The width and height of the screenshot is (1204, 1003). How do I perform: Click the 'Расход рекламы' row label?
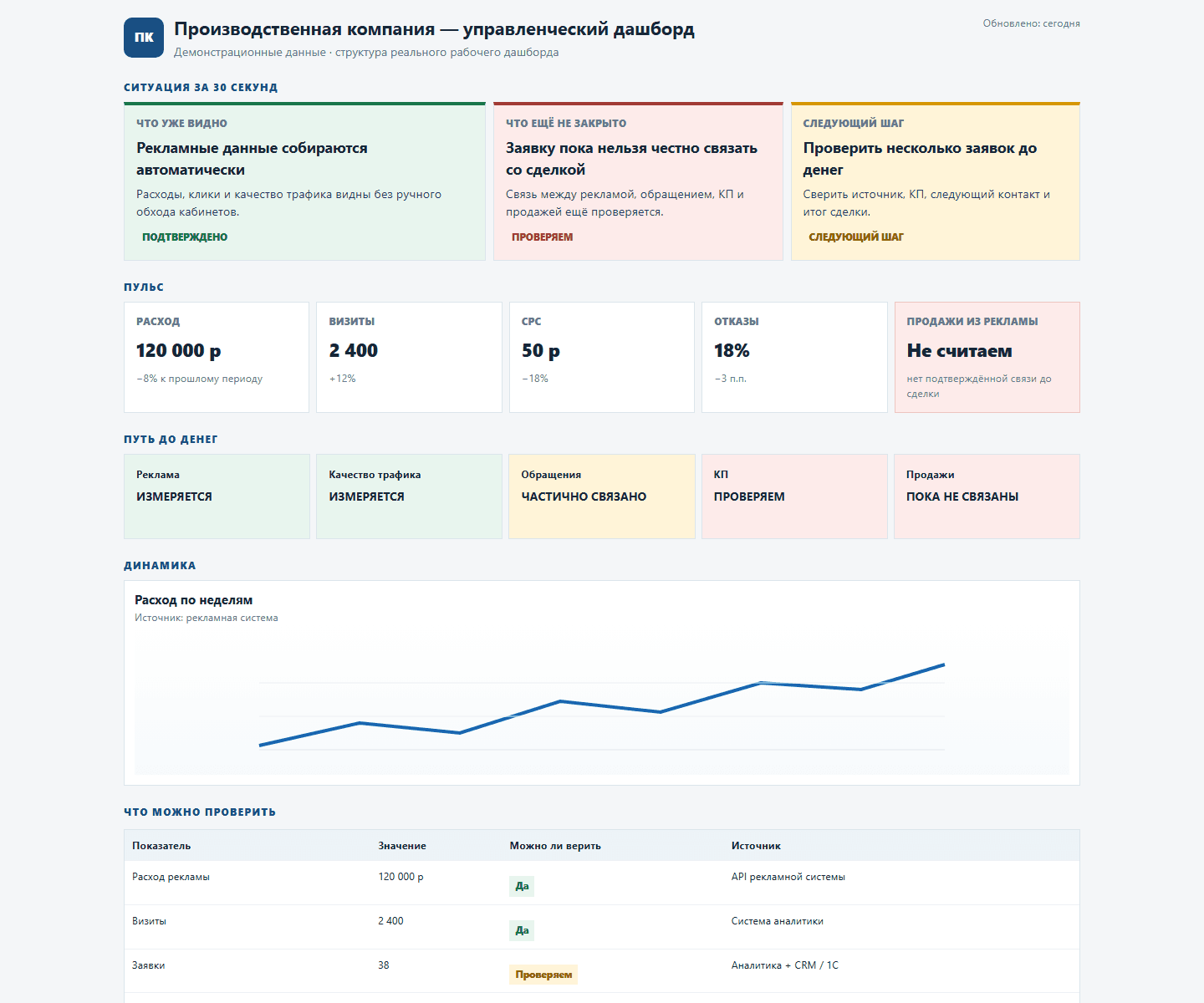[171, 877]
